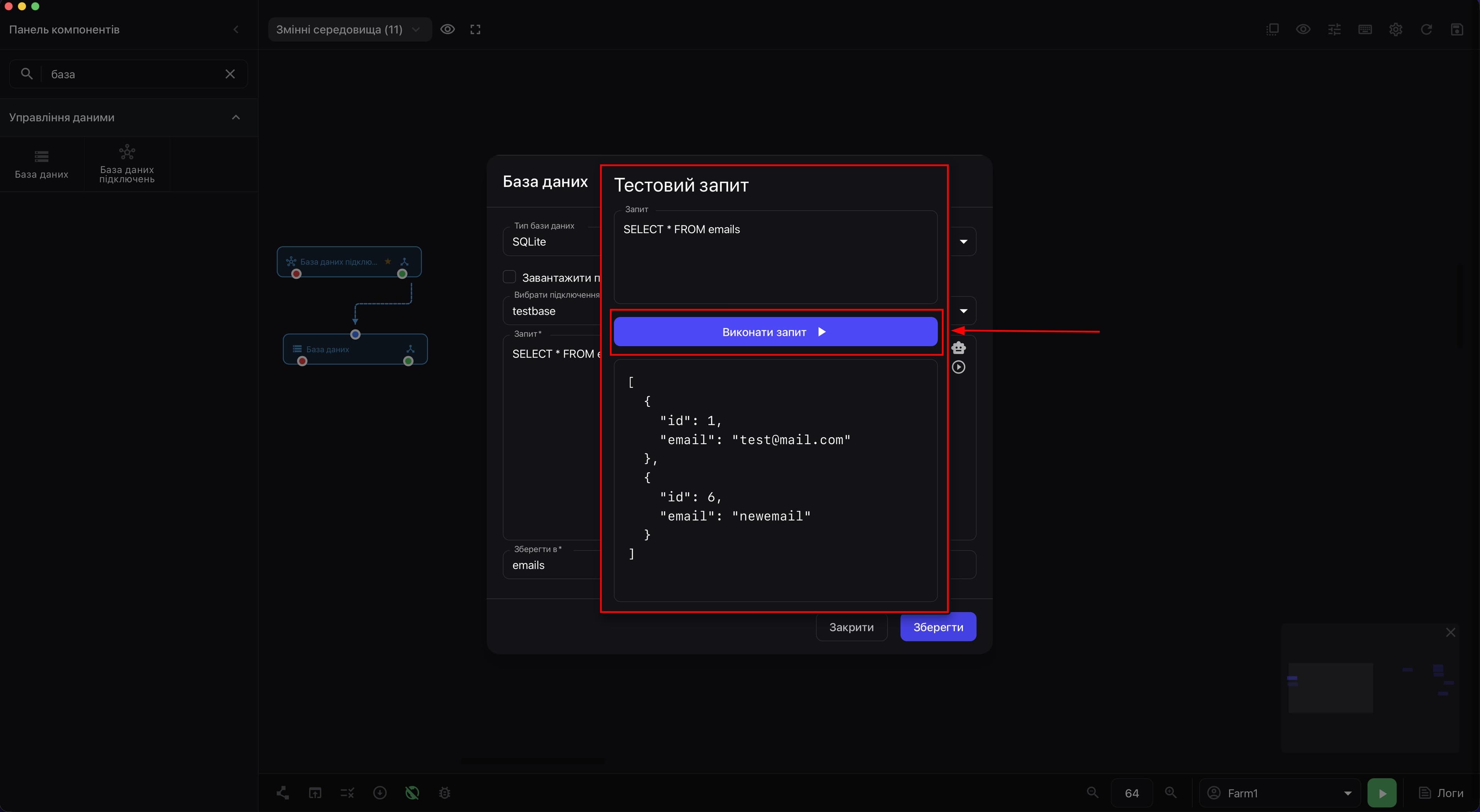Click the copy layers icon in top toolbar
Image resolution: width=1480 pixels, height=812 pixels.
coord(1273,29)
